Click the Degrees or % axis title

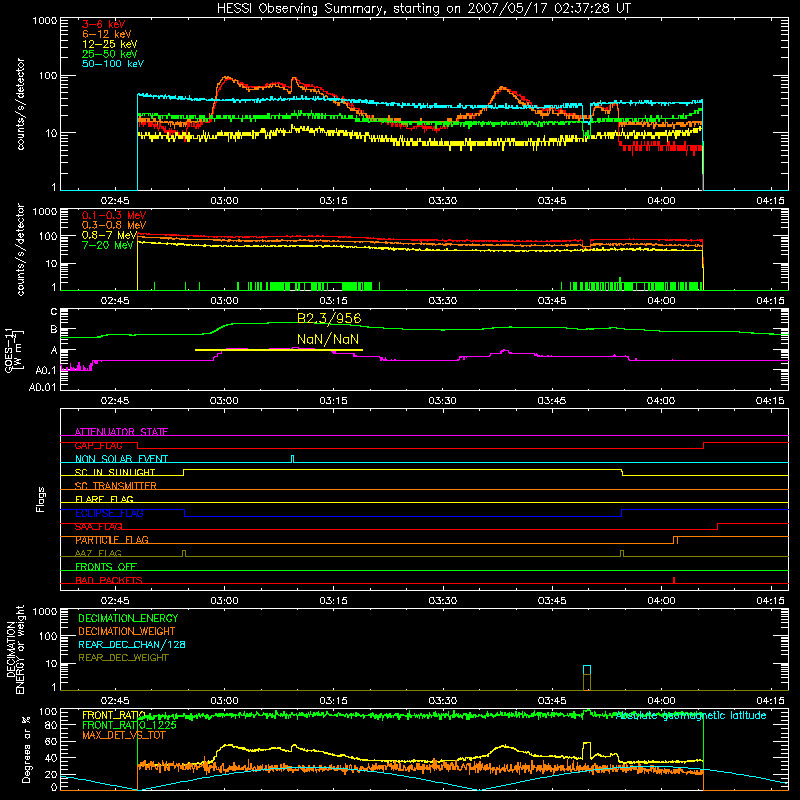(x=26, y=749)
